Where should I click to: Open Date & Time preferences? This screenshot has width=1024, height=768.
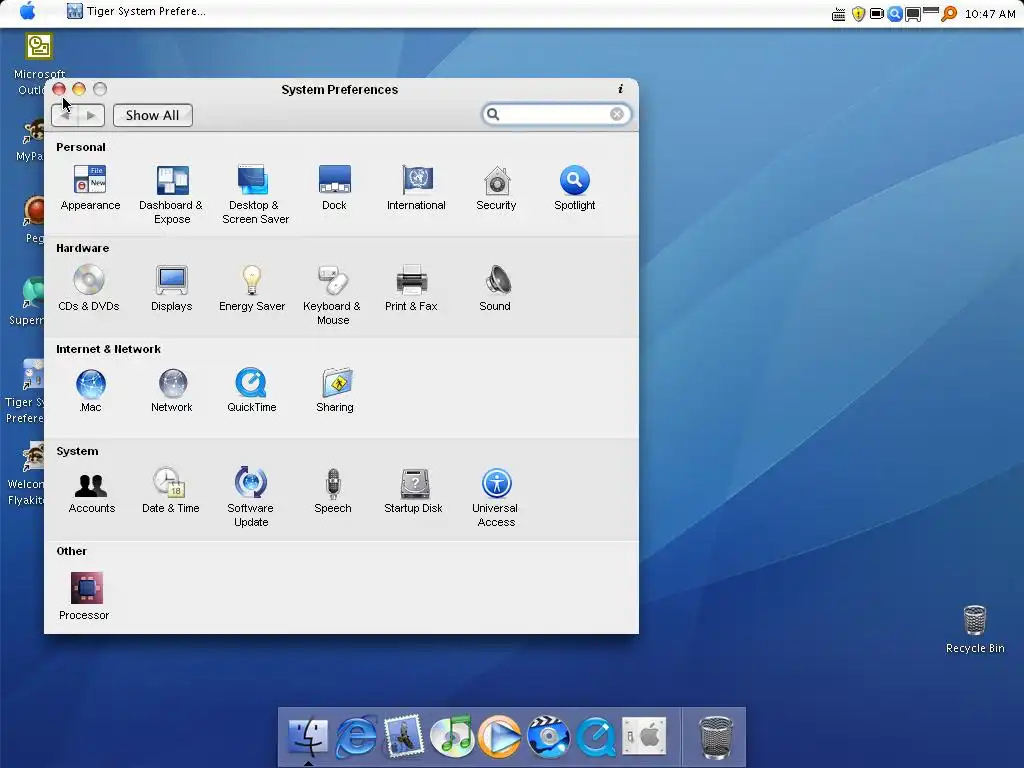(170, 491)
